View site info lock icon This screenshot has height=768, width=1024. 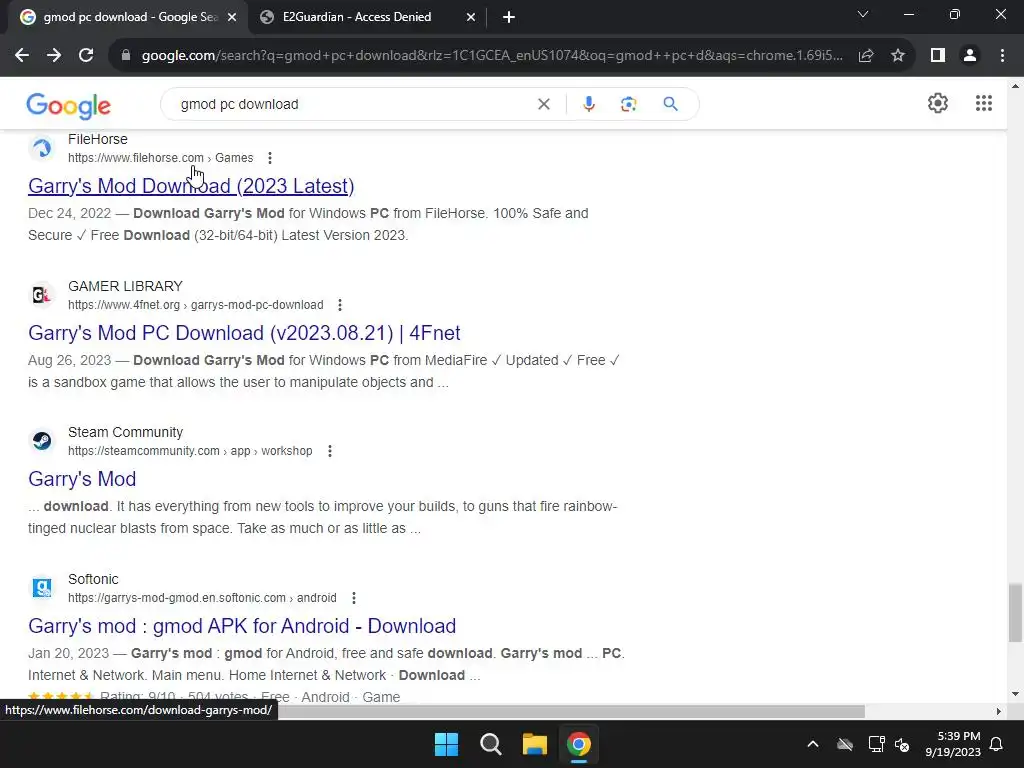point(126,56)
